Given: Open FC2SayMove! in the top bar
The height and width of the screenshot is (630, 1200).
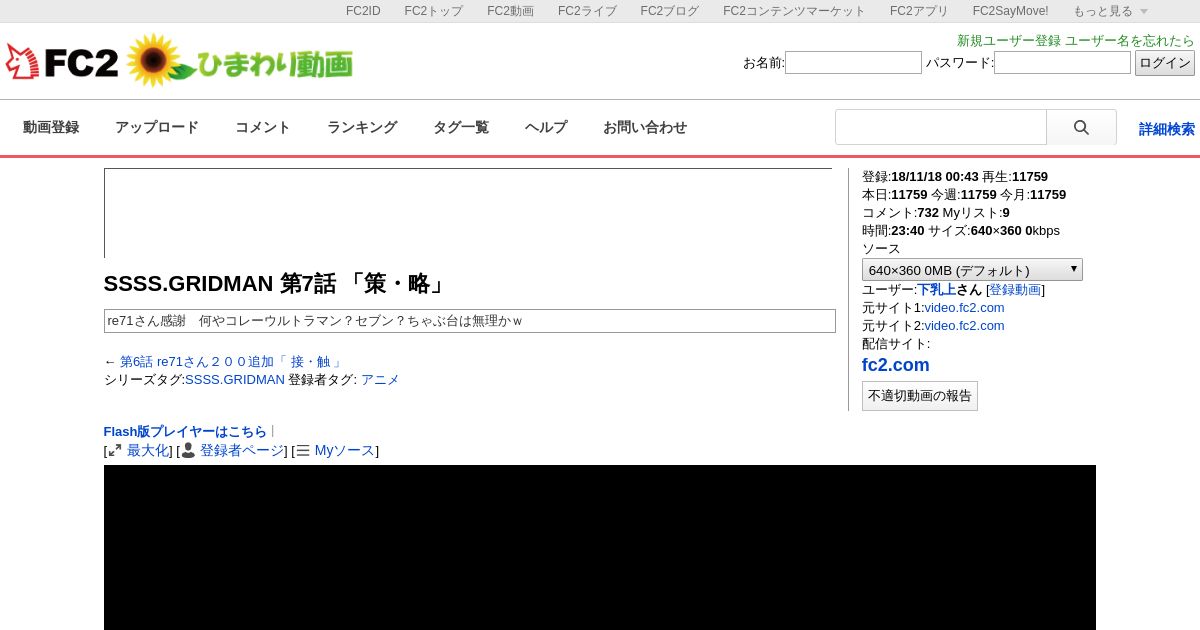Looking at the screenshot, I should tap(1010, 11).
